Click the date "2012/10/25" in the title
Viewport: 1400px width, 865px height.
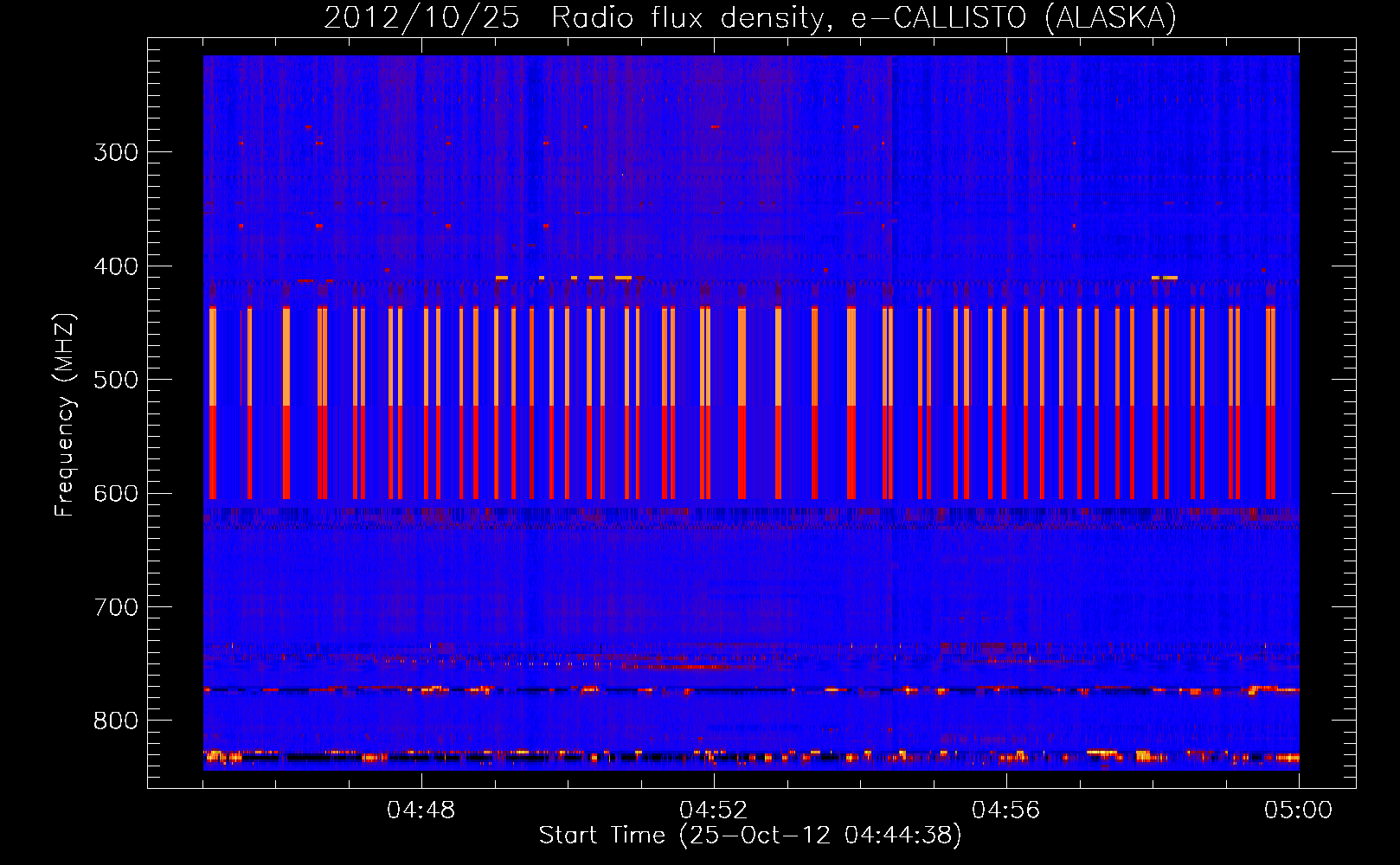coord(421,17)
